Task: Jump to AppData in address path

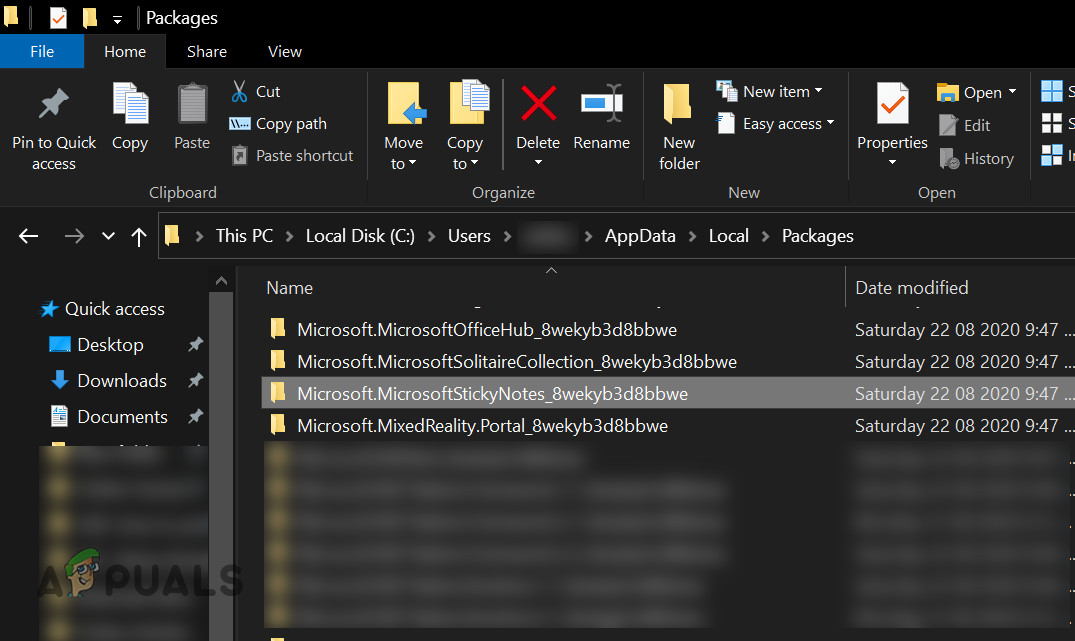Action: tap(640, 237)
